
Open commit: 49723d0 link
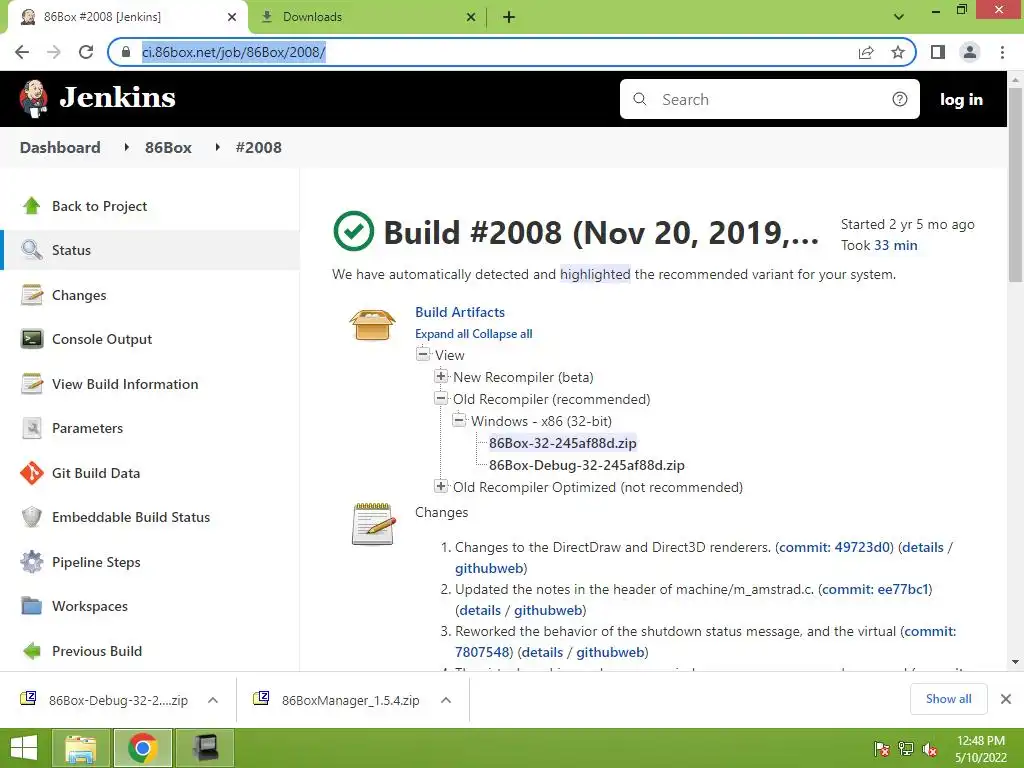(x=835, y=547)
